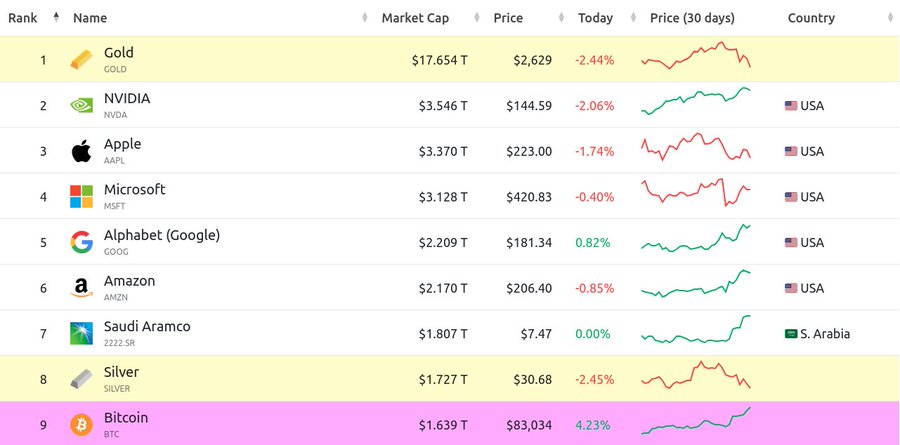
Task: Open the Bitcoin asset link
Action: pyautogui.click(x=126, y=417)
